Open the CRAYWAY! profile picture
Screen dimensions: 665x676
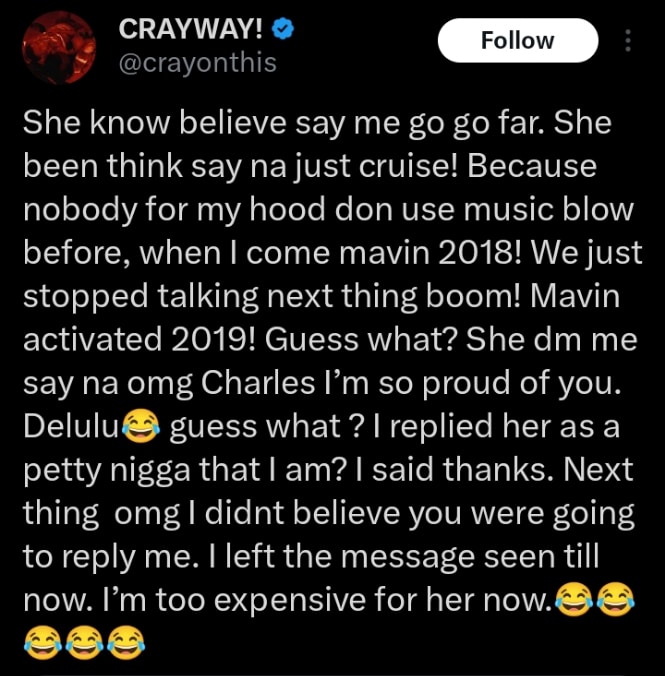(59, 48)
